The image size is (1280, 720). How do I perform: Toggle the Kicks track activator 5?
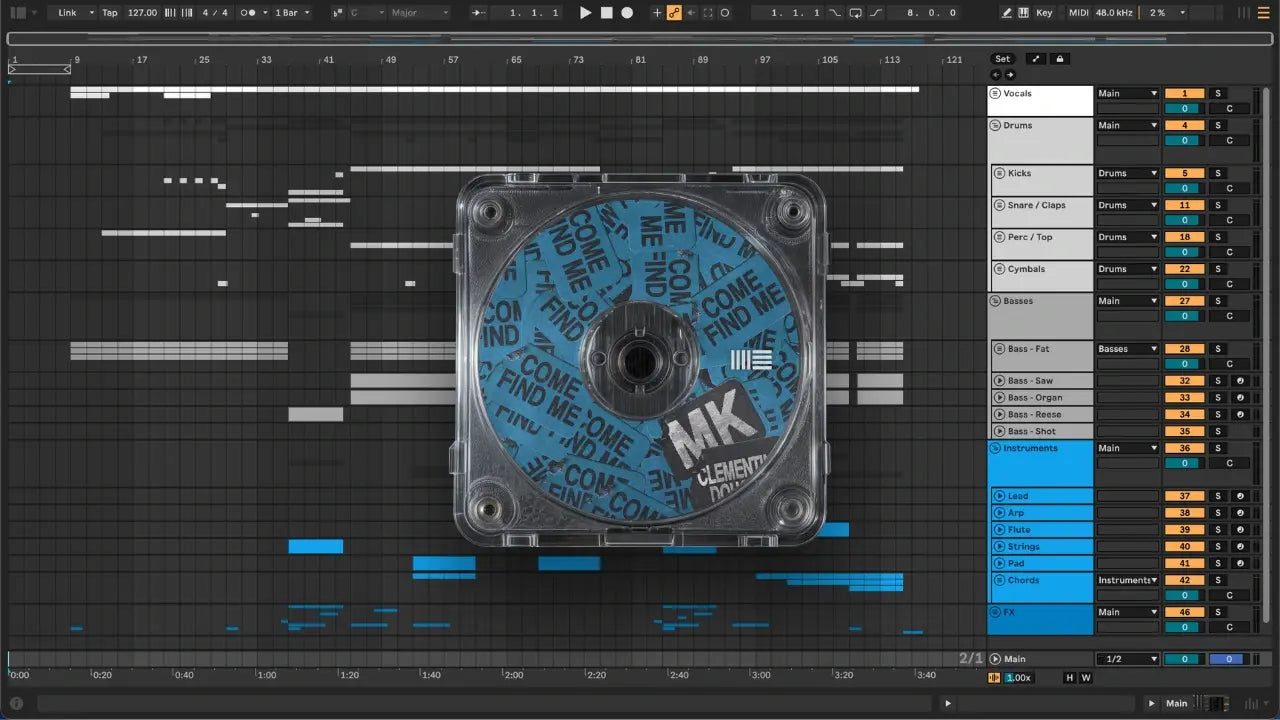click(x=1185, y=173)
